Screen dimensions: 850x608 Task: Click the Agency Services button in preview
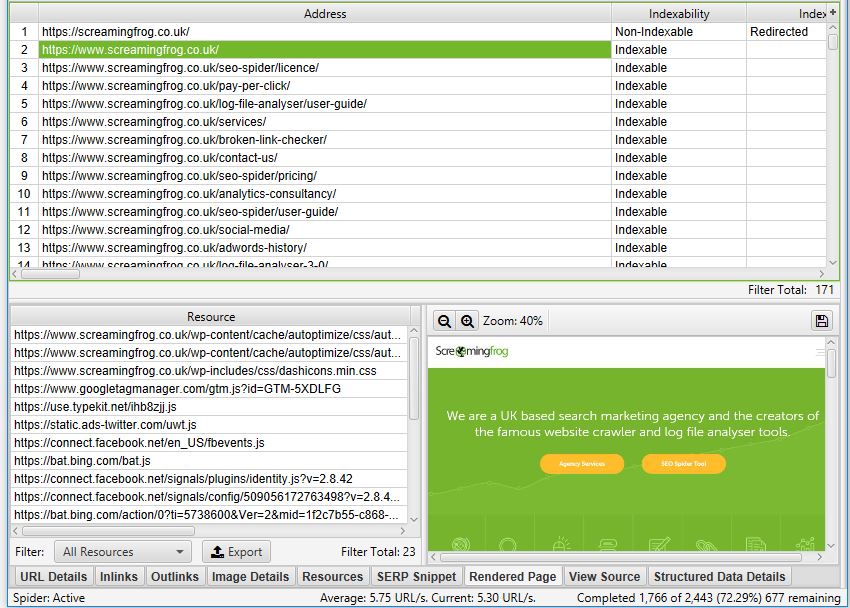[x=582, y=464]
